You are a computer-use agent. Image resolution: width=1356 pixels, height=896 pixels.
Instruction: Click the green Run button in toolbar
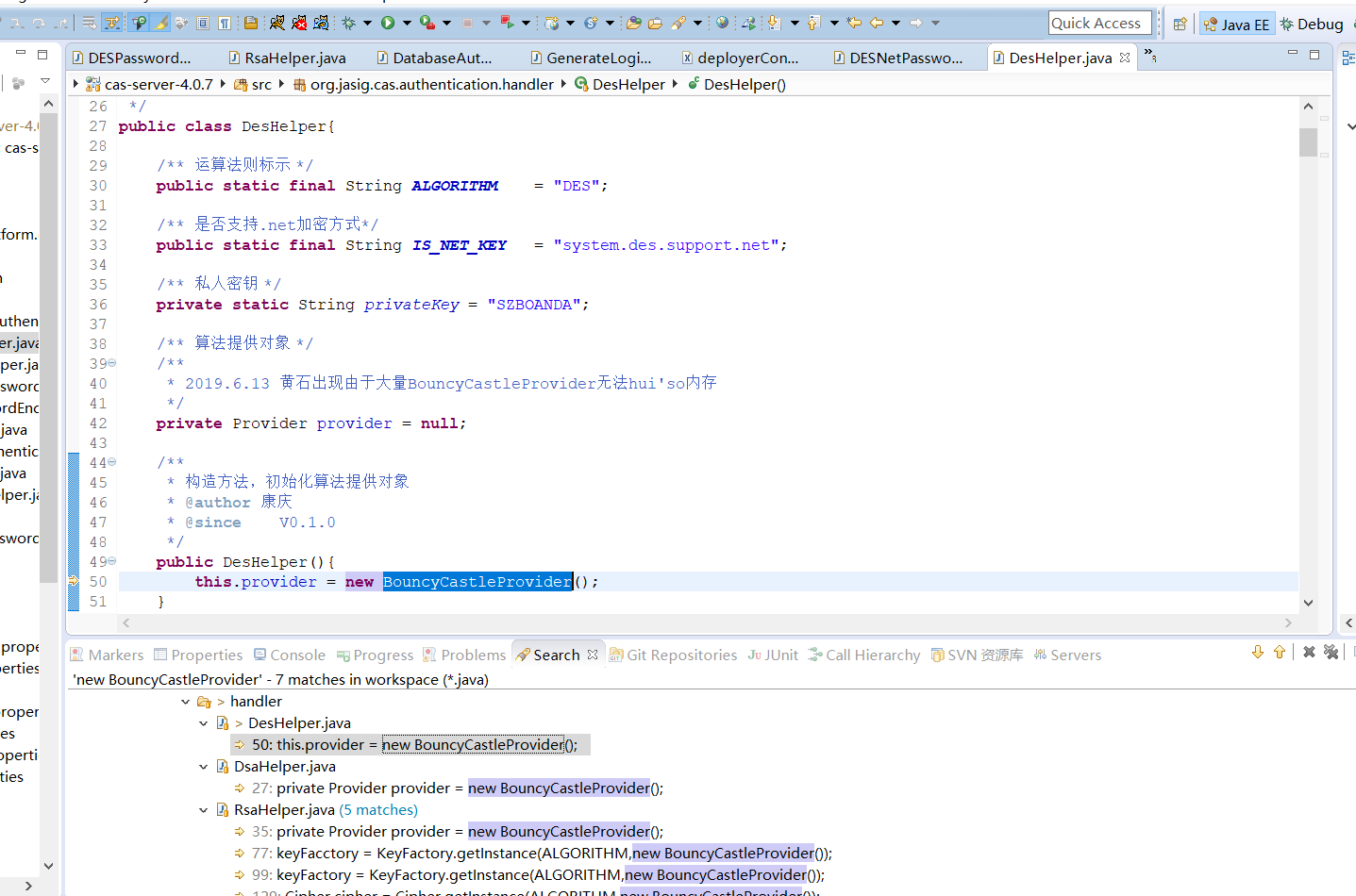(388, 23)
